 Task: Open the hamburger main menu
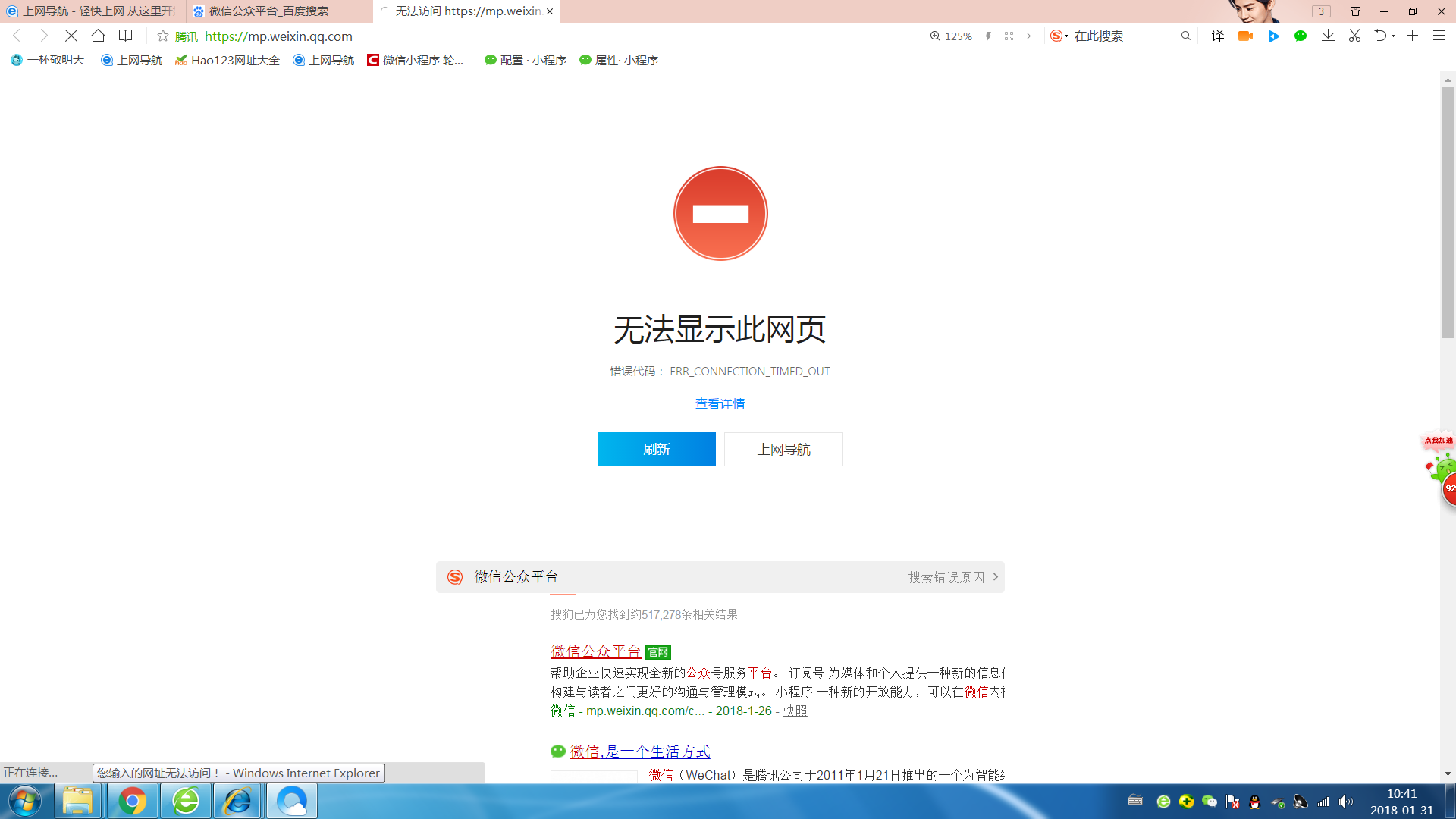pyautogui.click(x=1439, y=36)
